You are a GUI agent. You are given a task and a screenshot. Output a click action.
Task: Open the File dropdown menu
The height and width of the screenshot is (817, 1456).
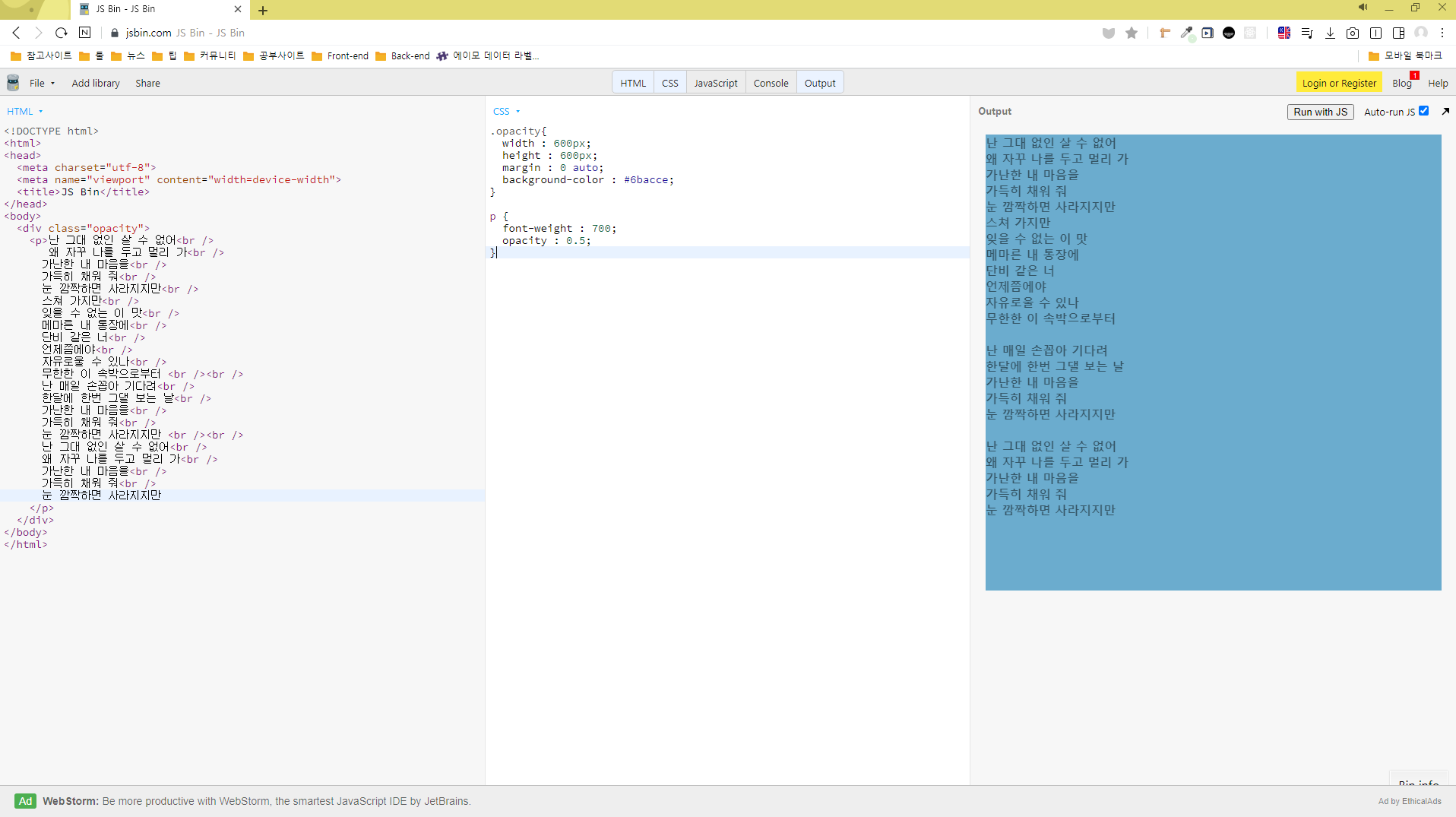coord(42,83)
